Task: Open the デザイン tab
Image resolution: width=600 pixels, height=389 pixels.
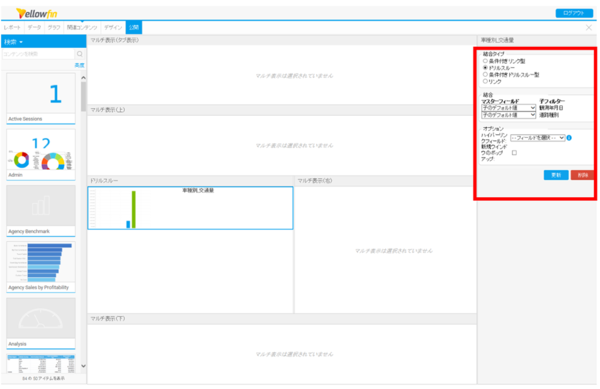Action: (x=113, y=28)
